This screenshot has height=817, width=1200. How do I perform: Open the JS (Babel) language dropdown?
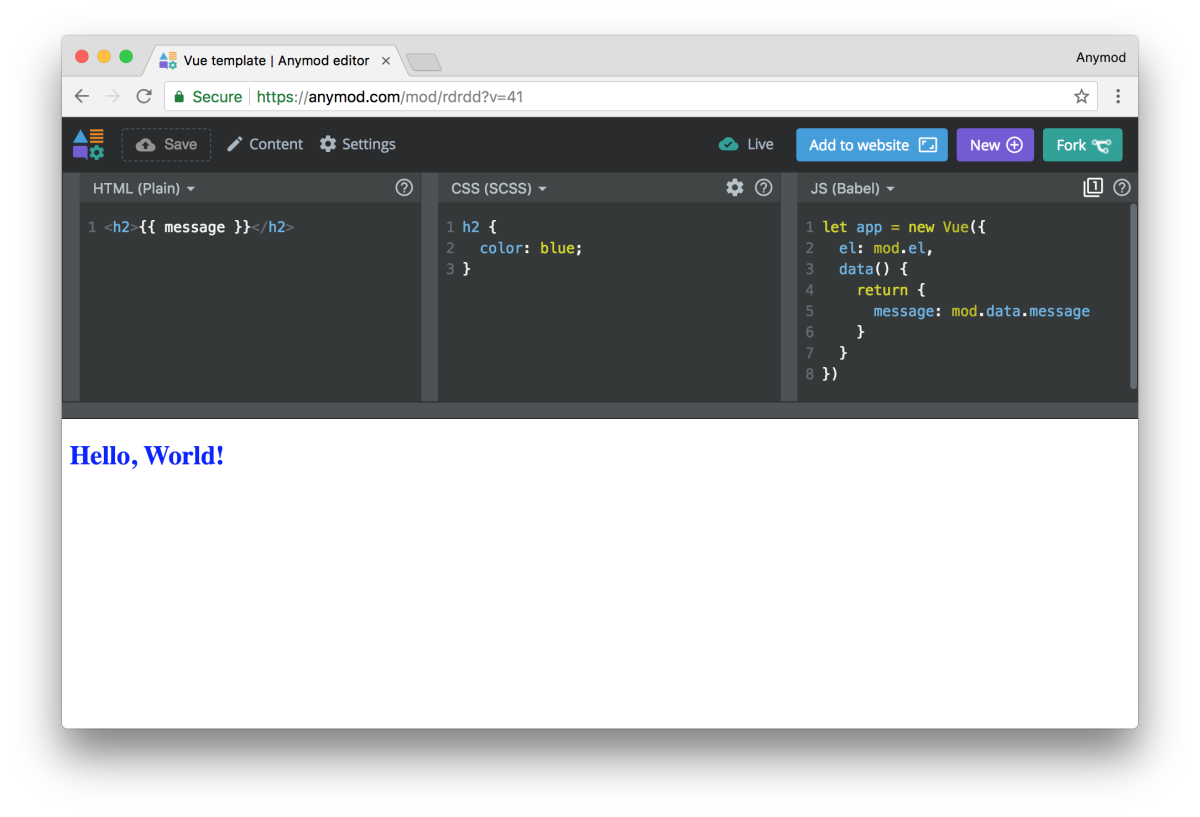click(x=852, y=188)
